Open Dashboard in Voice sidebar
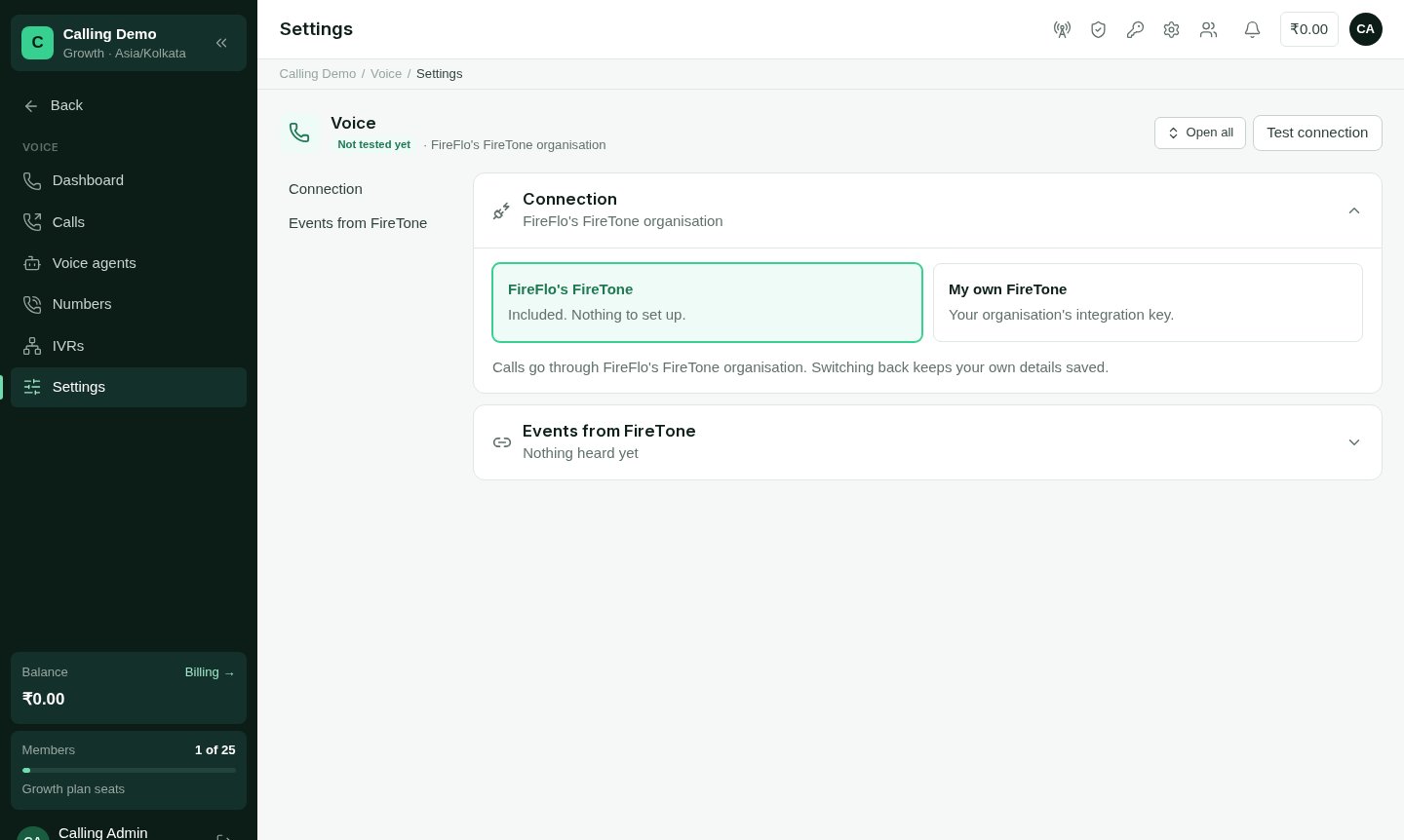The image size is (1404, 840). (x=129, y=180)
